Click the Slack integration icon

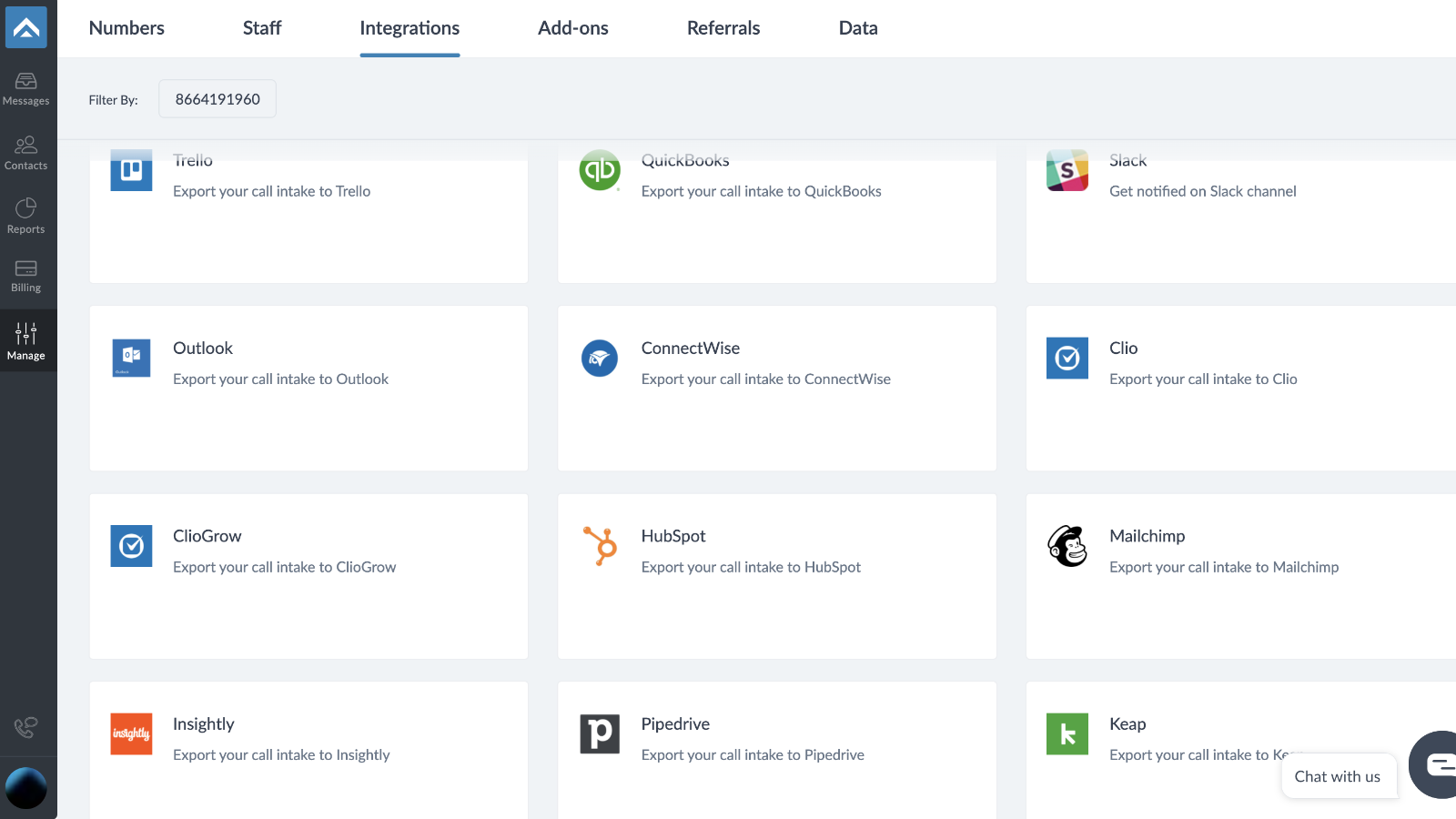click(1067, 170)
